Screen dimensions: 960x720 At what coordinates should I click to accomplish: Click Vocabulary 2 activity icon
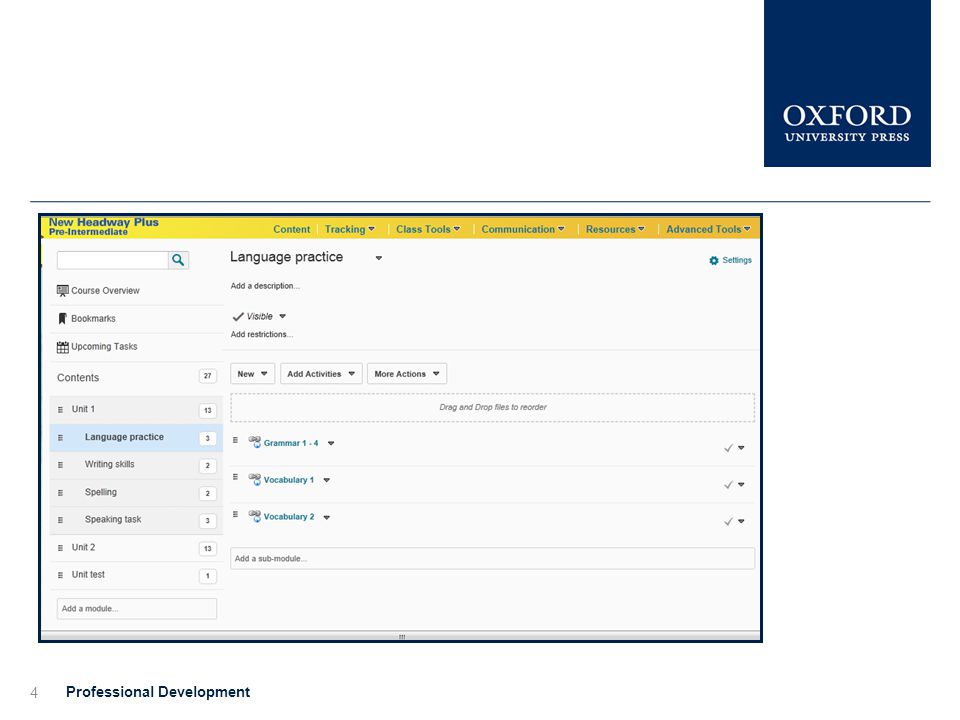pos(255,516)
